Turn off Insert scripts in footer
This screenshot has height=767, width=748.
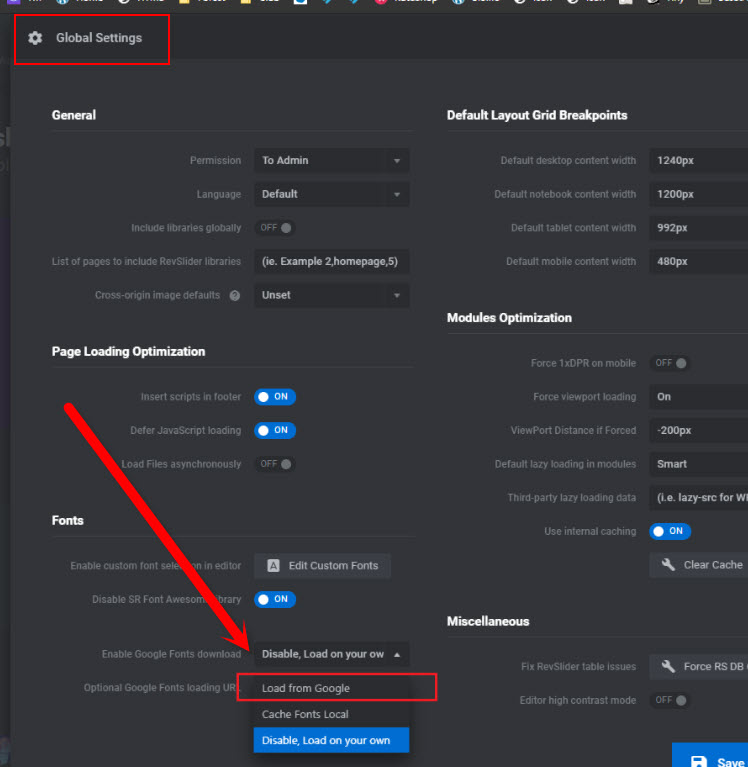275,397
